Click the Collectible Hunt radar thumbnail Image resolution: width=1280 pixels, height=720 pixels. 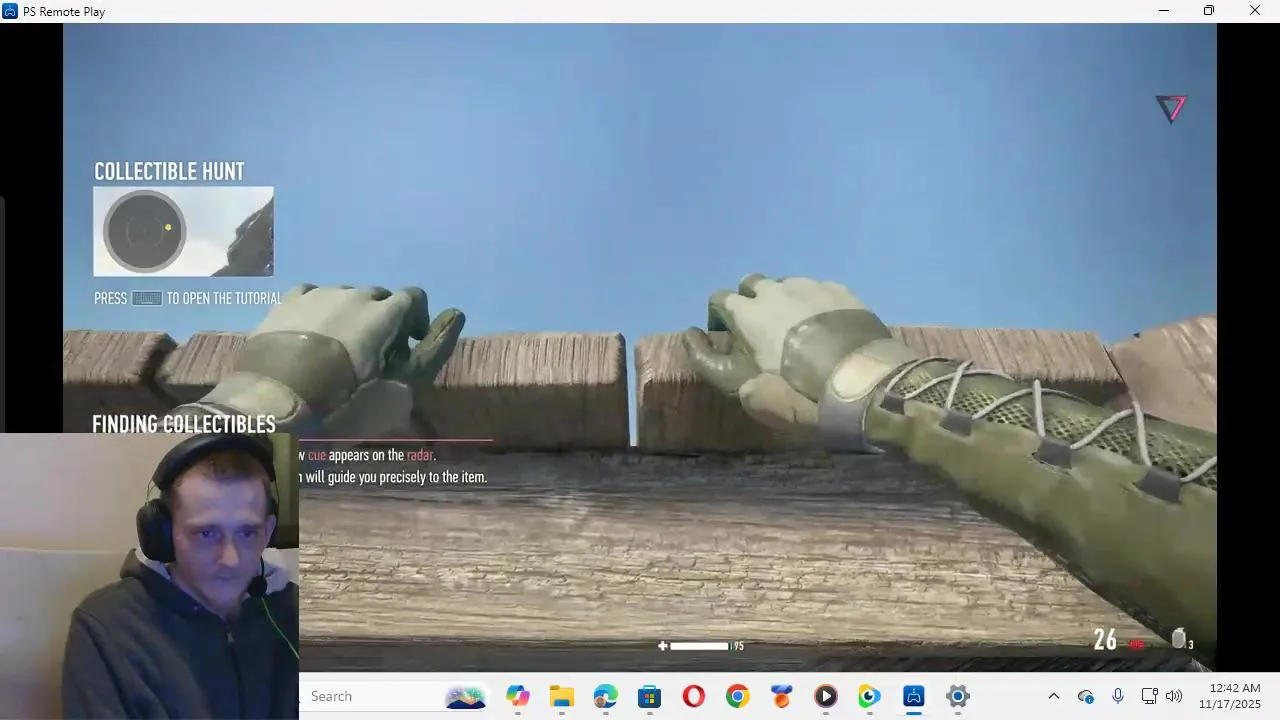[x=183, y=231]
